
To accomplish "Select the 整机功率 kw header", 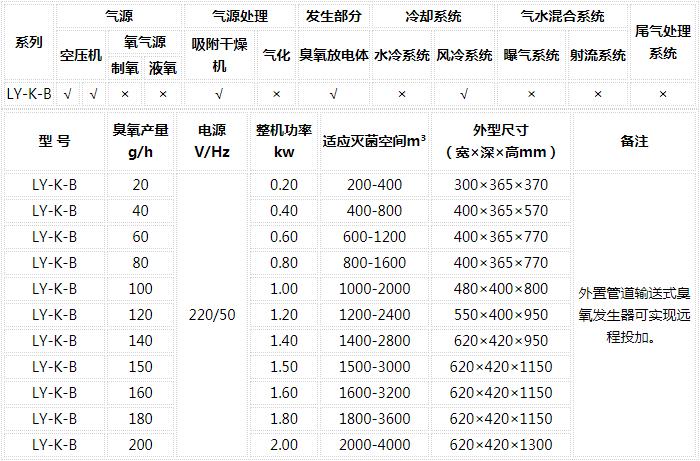I will pos(284,141).
